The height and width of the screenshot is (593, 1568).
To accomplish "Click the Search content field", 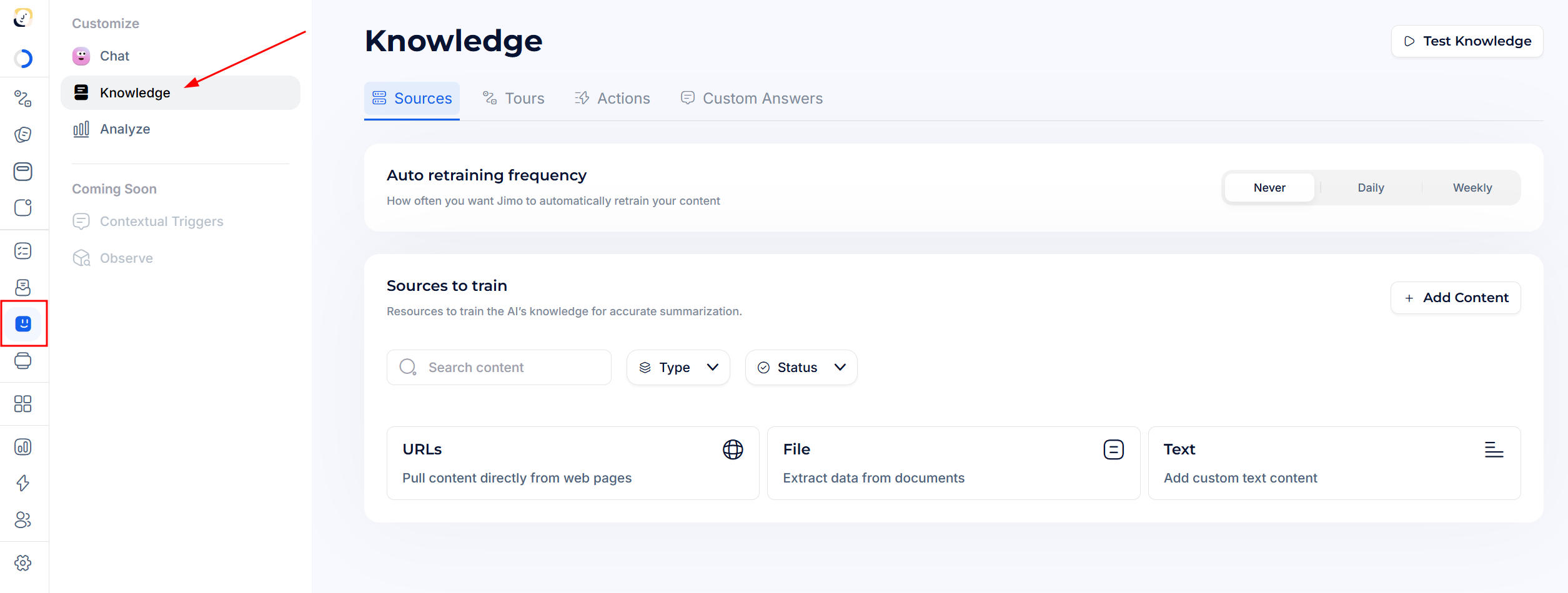I will 500,368.
